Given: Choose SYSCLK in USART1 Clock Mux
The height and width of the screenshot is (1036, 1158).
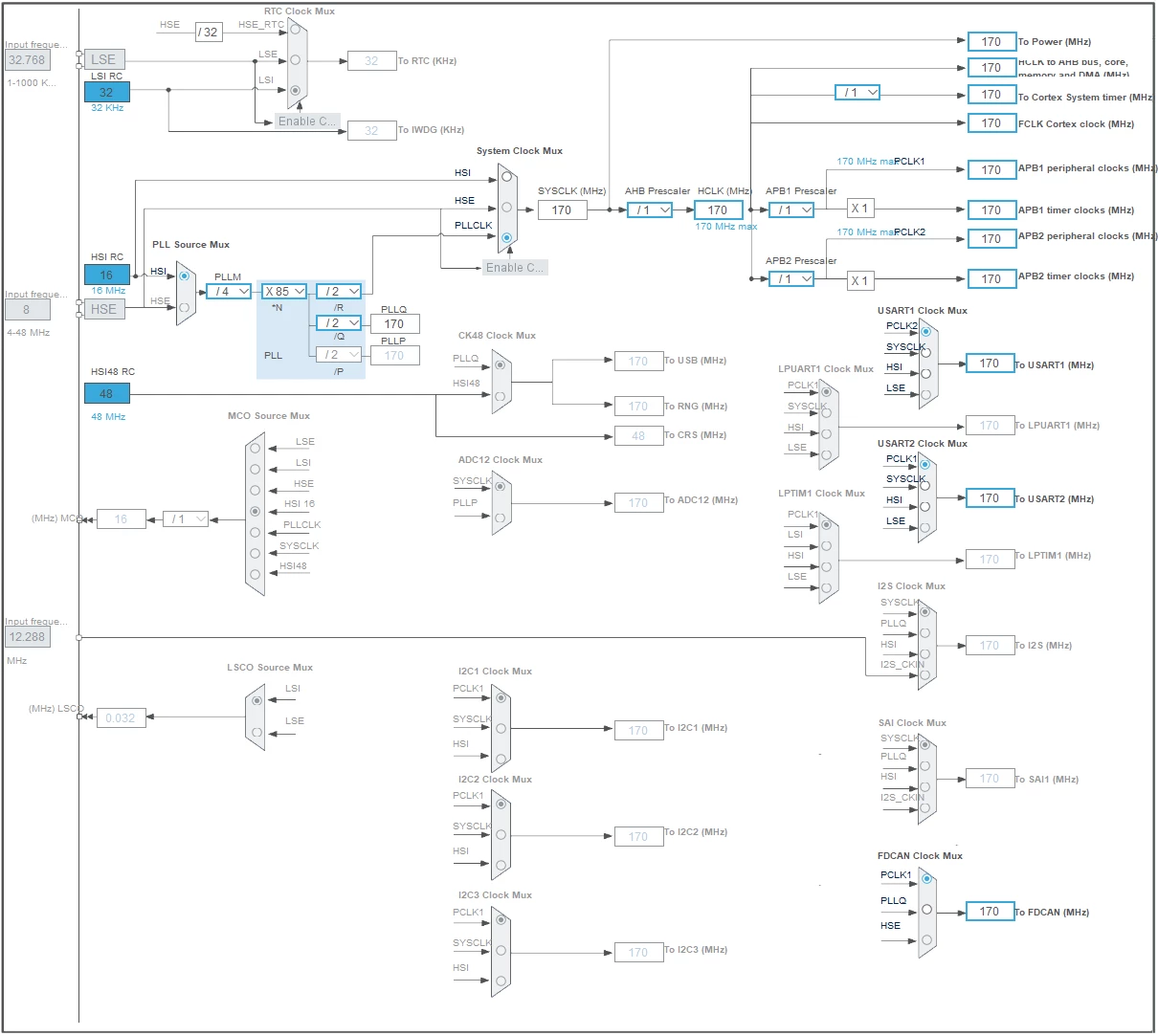Looking at the screenshot, I should [925, 352].
